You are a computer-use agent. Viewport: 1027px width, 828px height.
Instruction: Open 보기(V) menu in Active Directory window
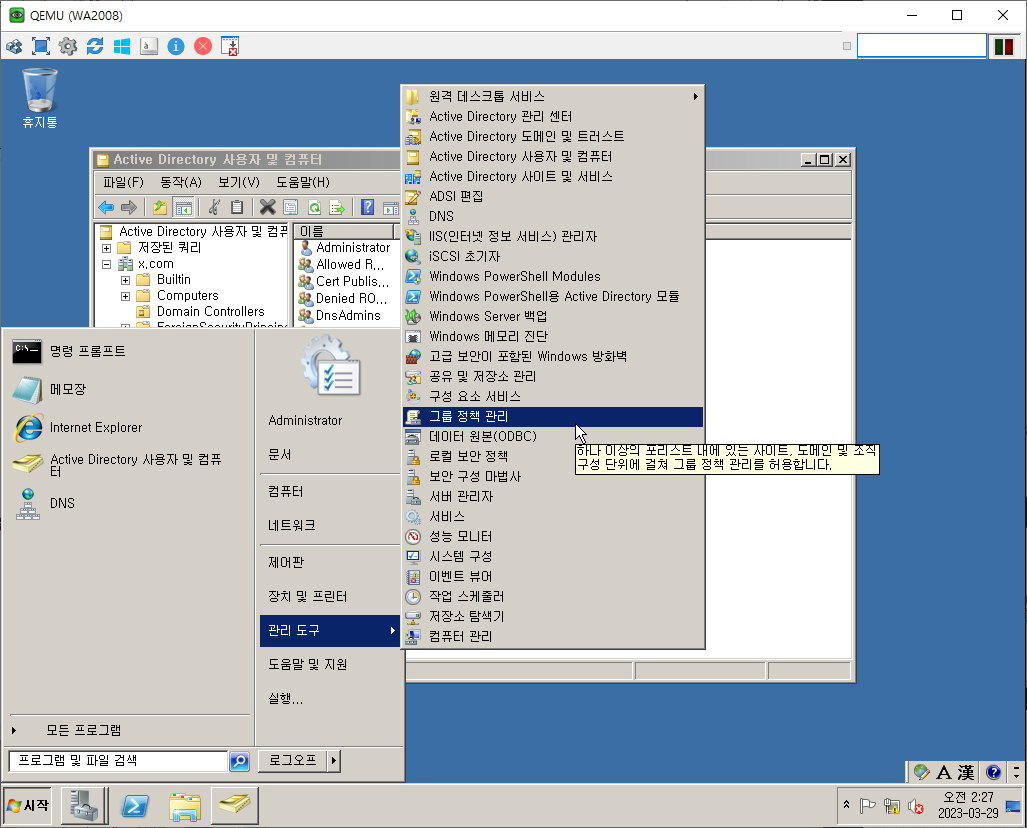pos(238,182)
